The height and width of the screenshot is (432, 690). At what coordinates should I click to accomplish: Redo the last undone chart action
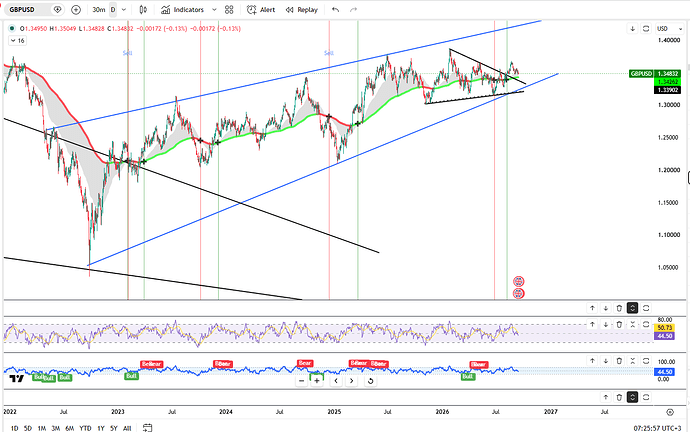[x=353, y=9]
